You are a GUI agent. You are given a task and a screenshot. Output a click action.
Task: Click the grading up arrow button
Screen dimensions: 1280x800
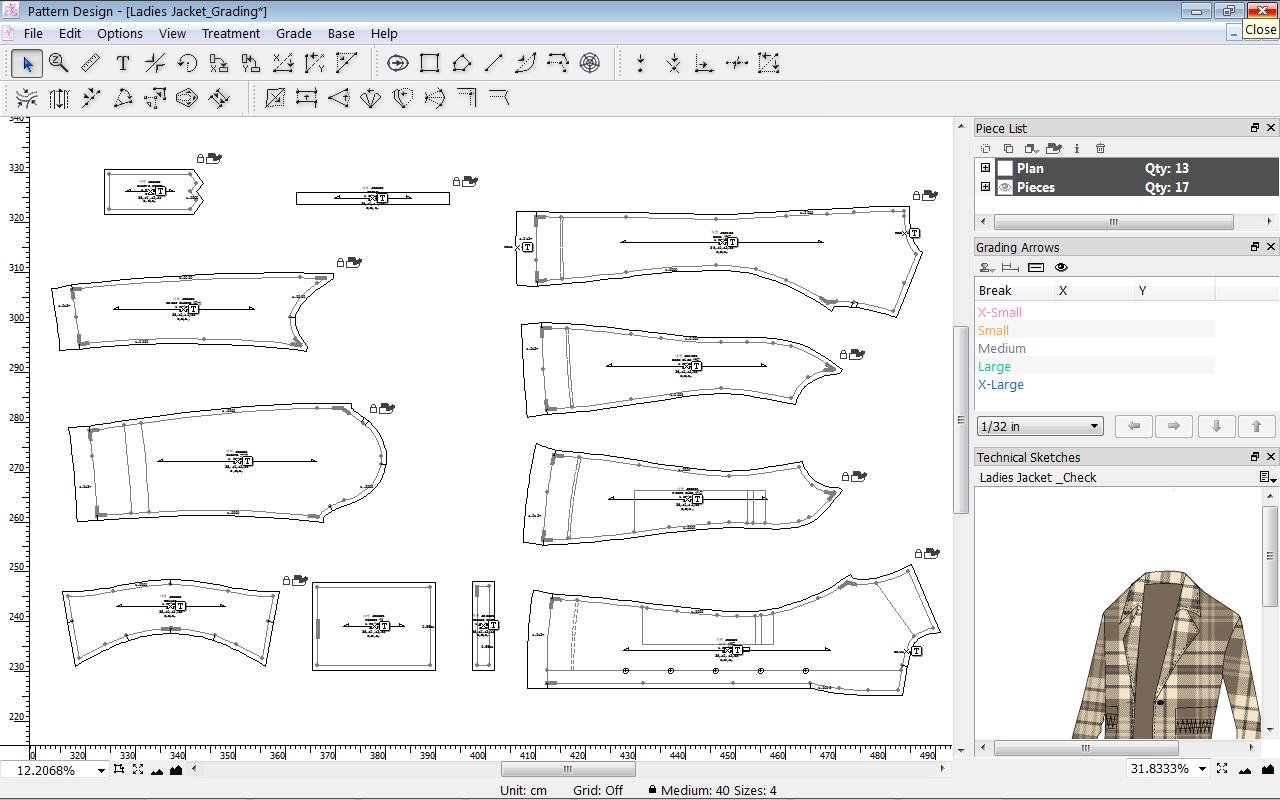coord(1256,426)
